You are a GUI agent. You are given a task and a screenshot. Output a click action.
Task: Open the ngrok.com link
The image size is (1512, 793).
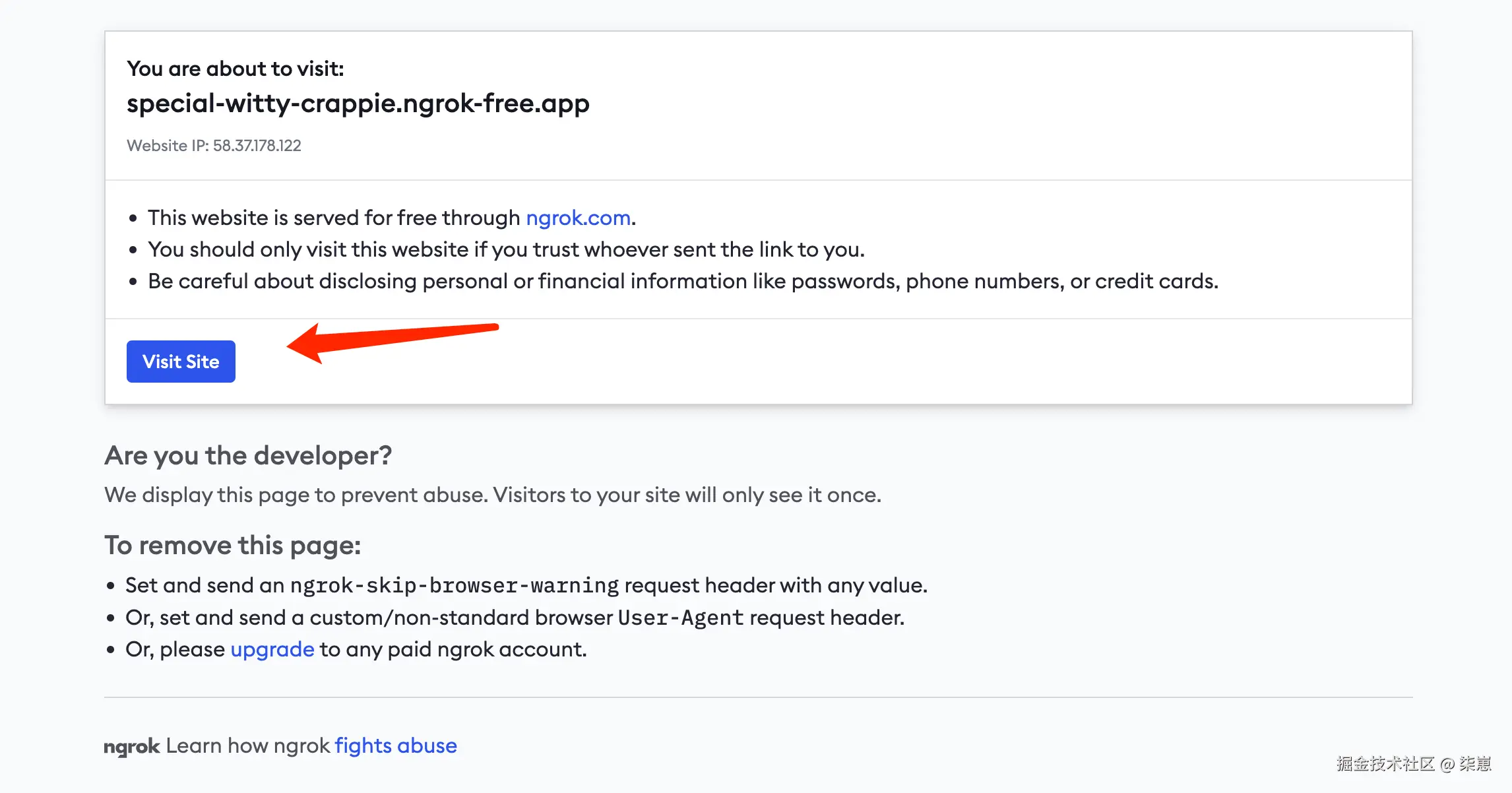coord(578,218)
